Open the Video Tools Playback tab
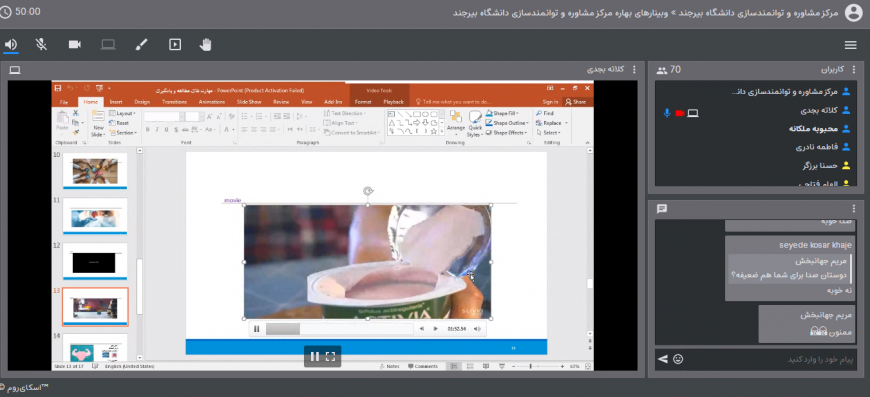The height and width of the screenshot is (397, 870). [x=393, y=102]
